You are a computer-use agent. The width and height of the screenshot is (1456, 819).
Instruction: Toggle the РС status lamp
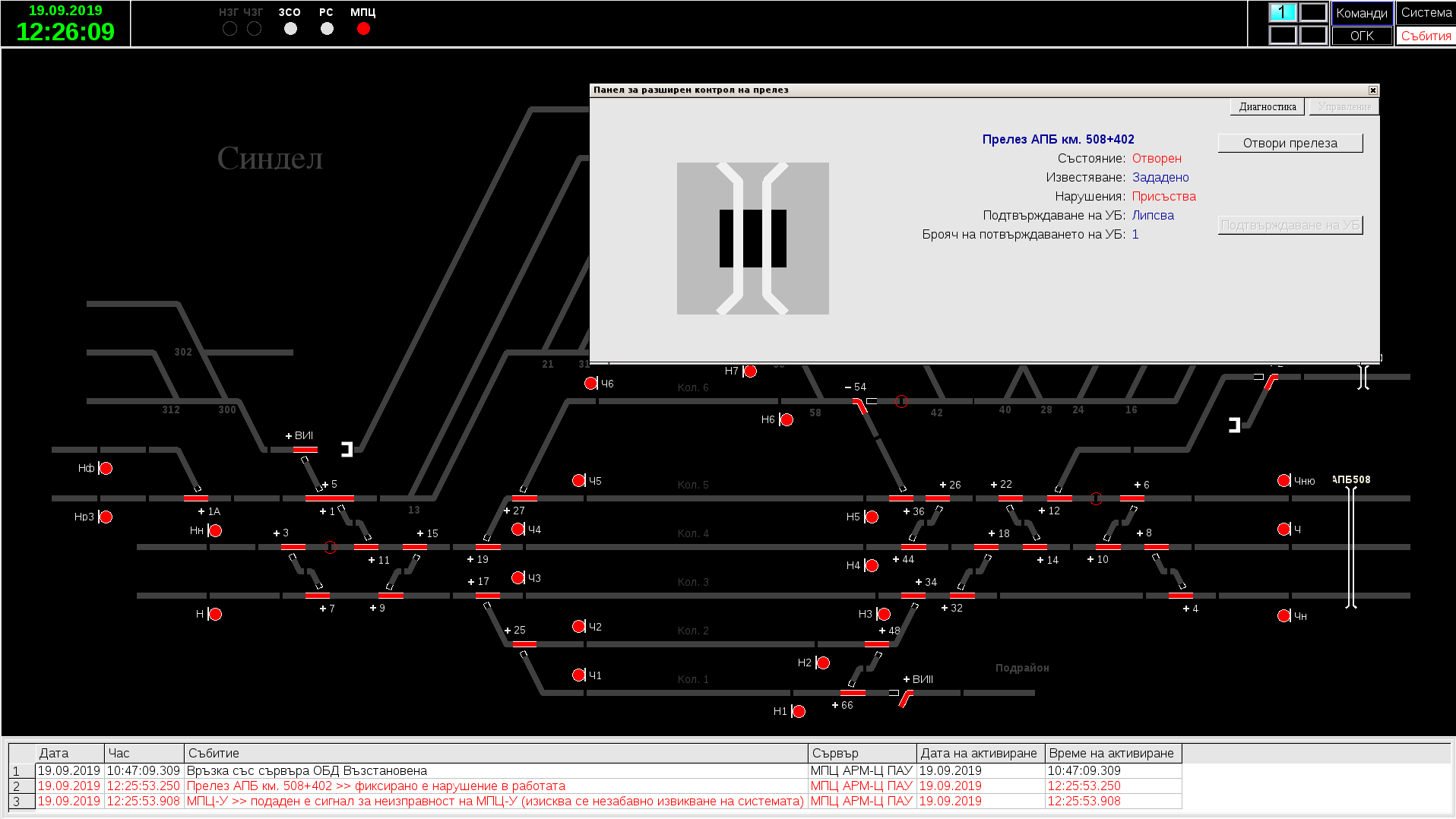[327, 29]
